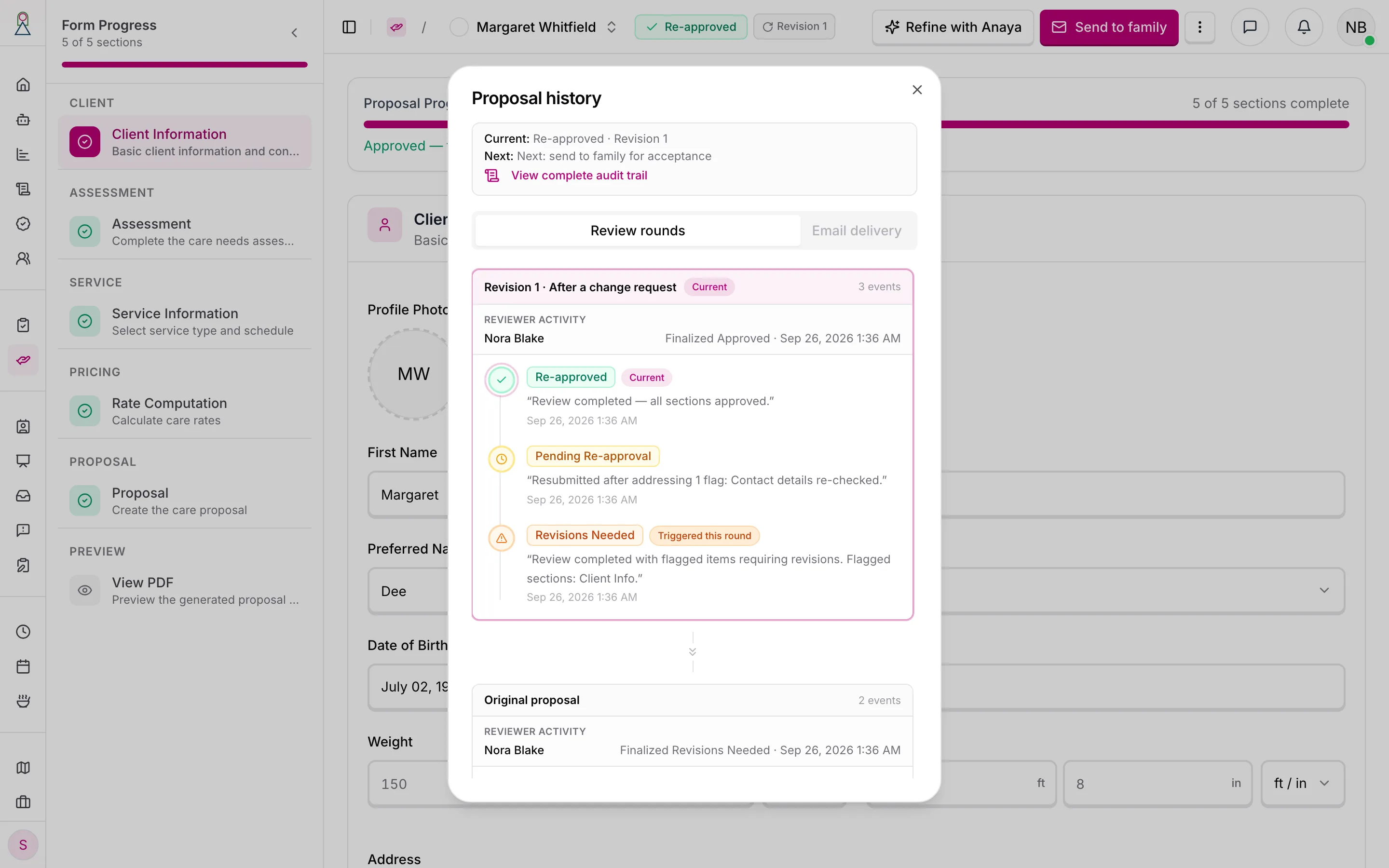The image size is (1389, 868).
Task: Click the handshake breadcrumb icon in header
Action: (396, 27)
